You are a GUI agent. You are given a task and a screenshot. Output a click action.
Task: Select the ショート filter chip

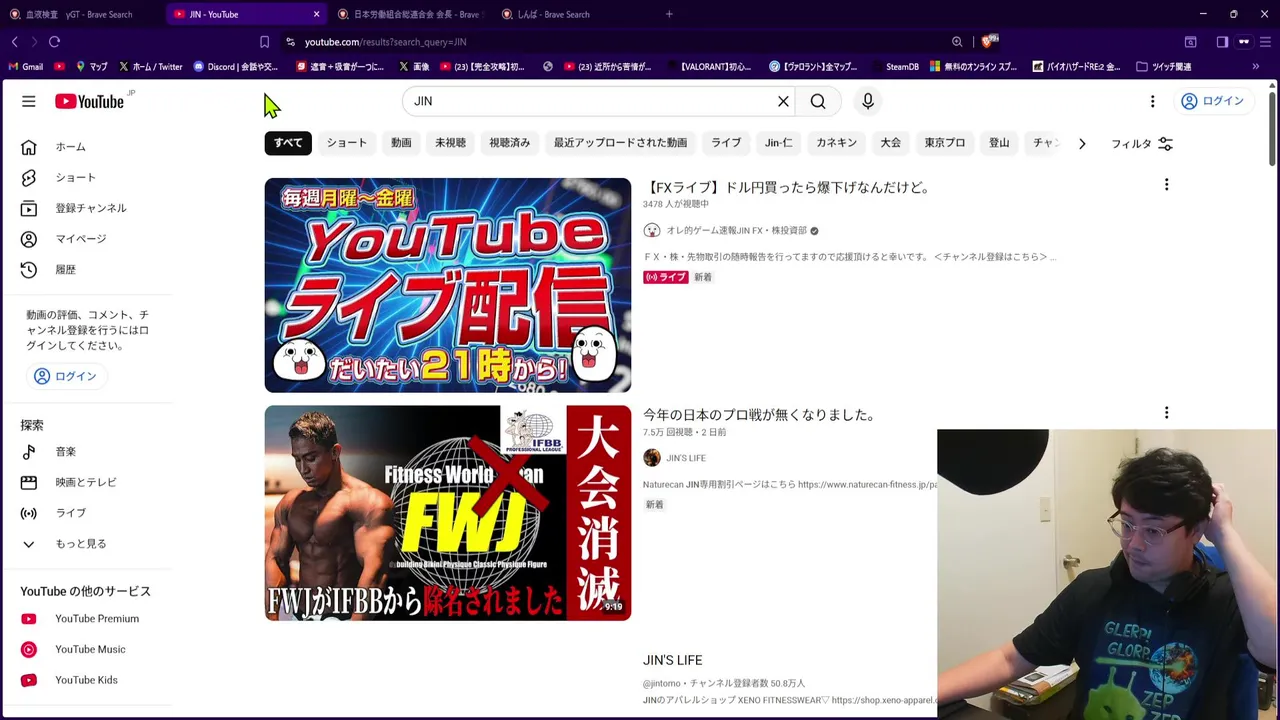tap(347, 143)
